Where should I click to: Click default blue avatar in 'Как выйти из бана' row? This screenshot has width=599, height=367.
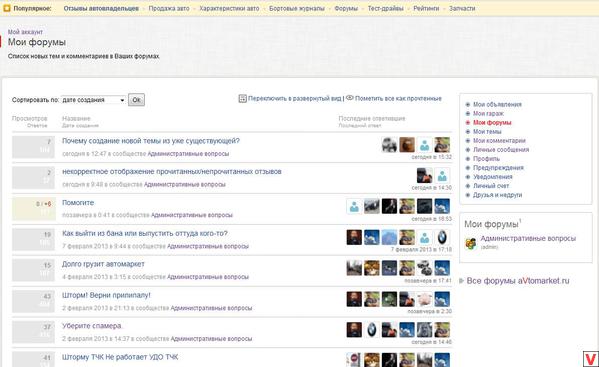[x=424, y=237]
